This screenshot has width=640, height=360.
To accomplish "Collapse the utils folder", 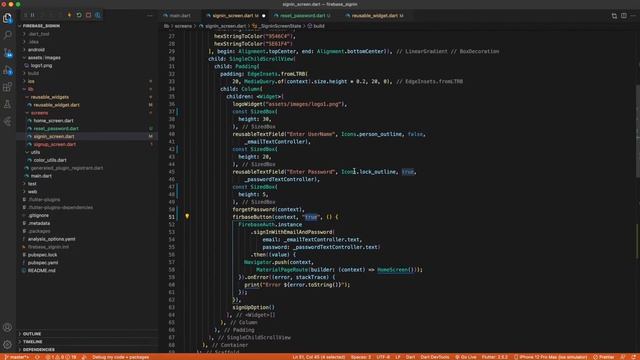I will coord(36,152).
